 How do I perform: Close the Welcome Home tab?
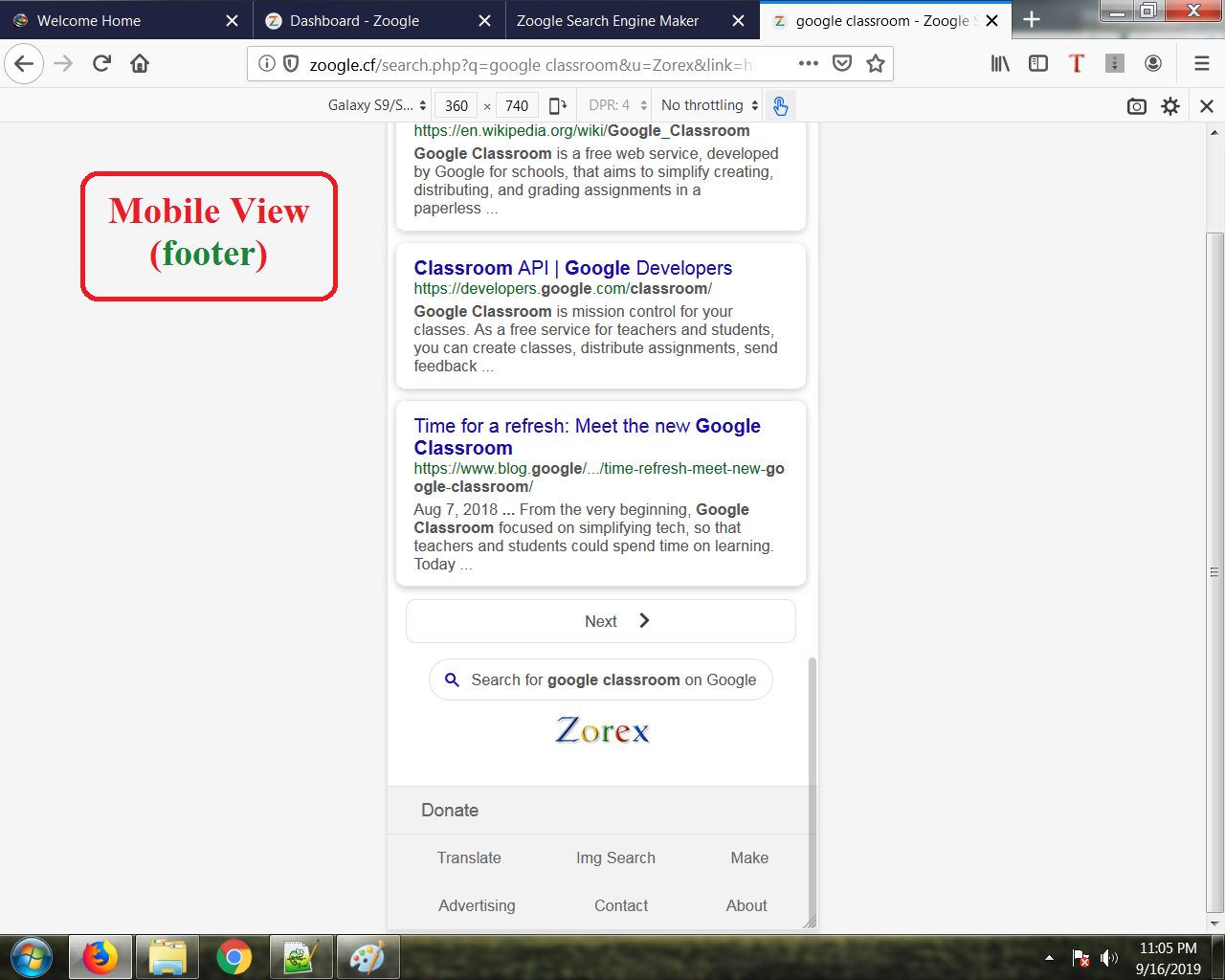(232, 20)
